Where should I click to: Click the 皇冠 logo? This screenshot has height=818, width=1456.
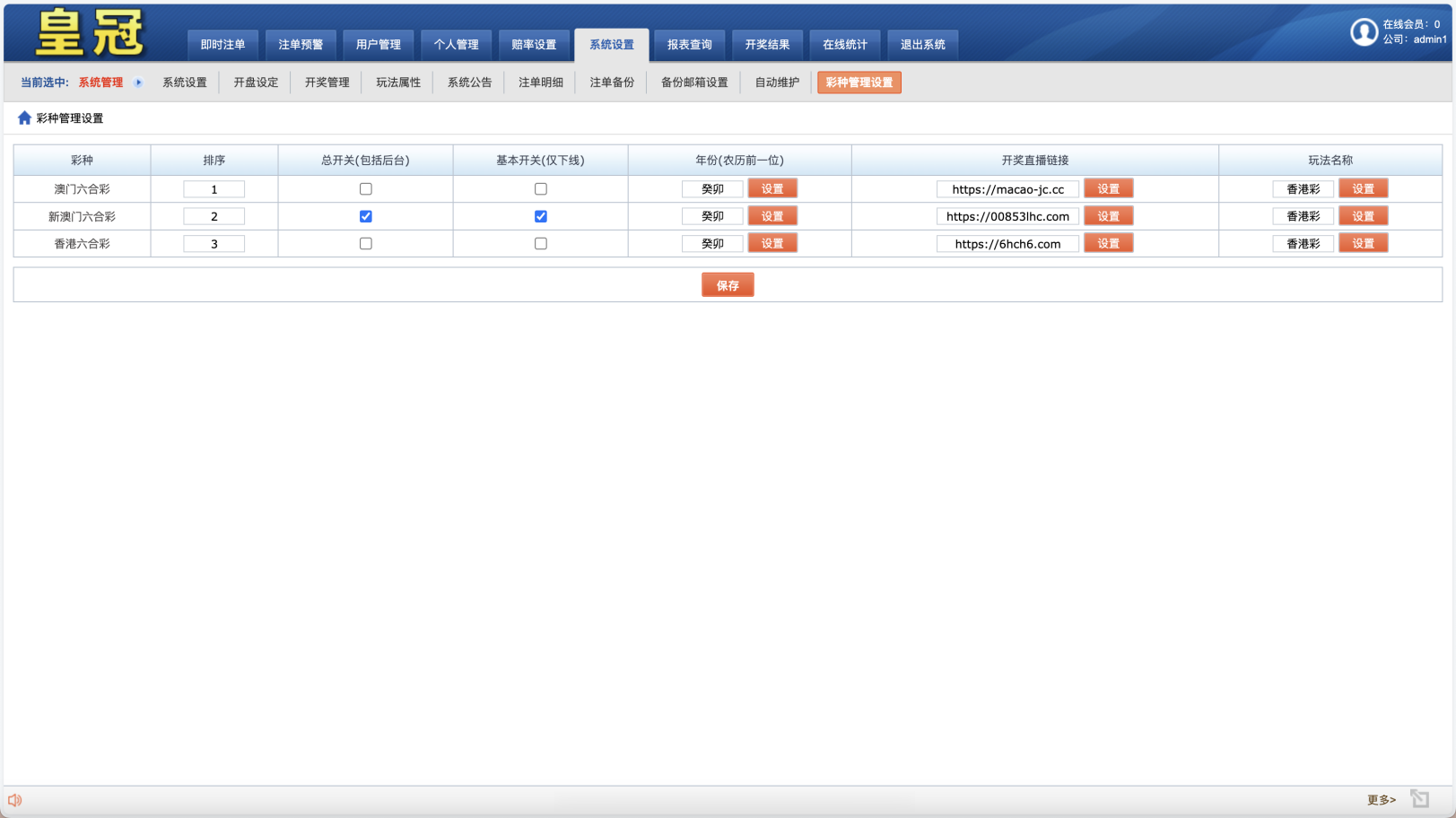point(90,33)
